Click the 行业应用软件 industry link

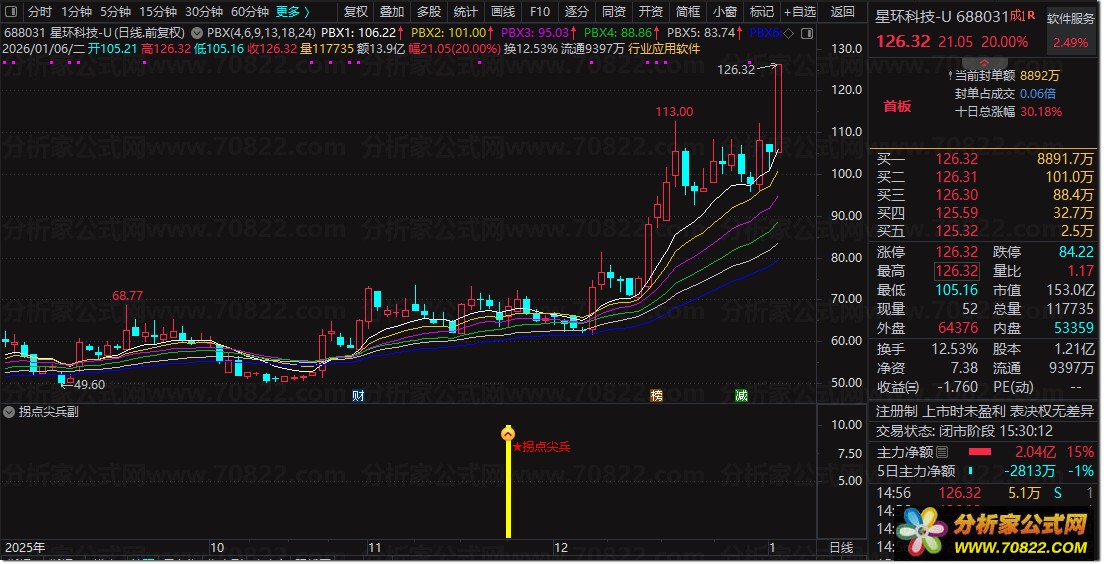tap(664, 49)
